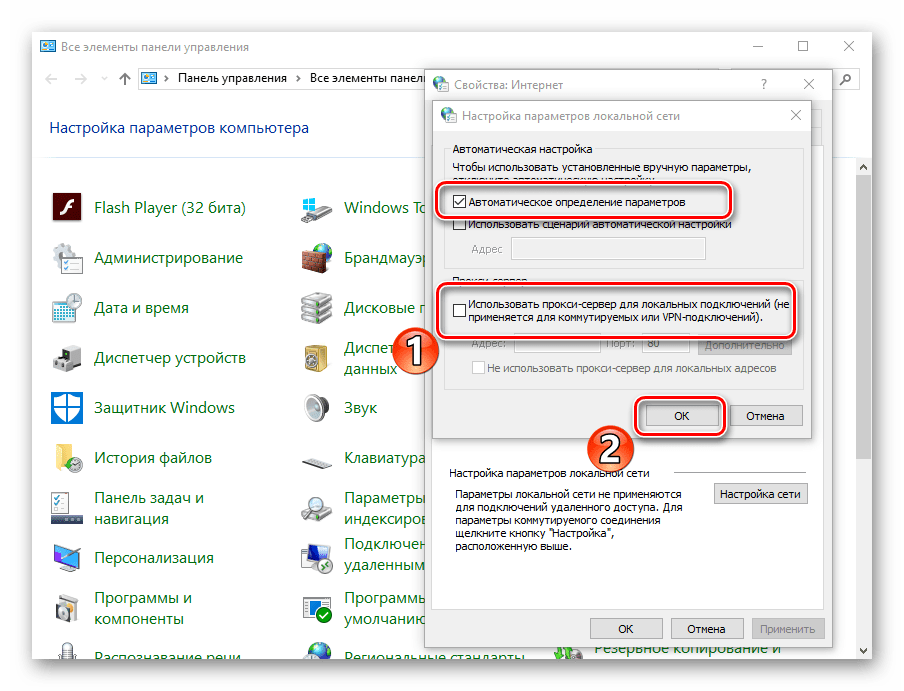Open the Защитник Windows link
This screenshot has height=691, width=904.
164,408
